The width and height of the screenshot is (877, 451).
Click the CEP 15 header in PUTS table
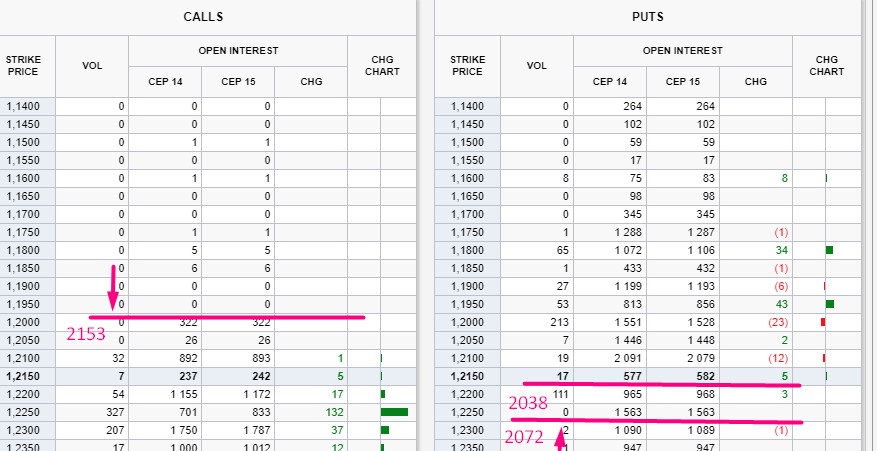(x=683, y=82)
